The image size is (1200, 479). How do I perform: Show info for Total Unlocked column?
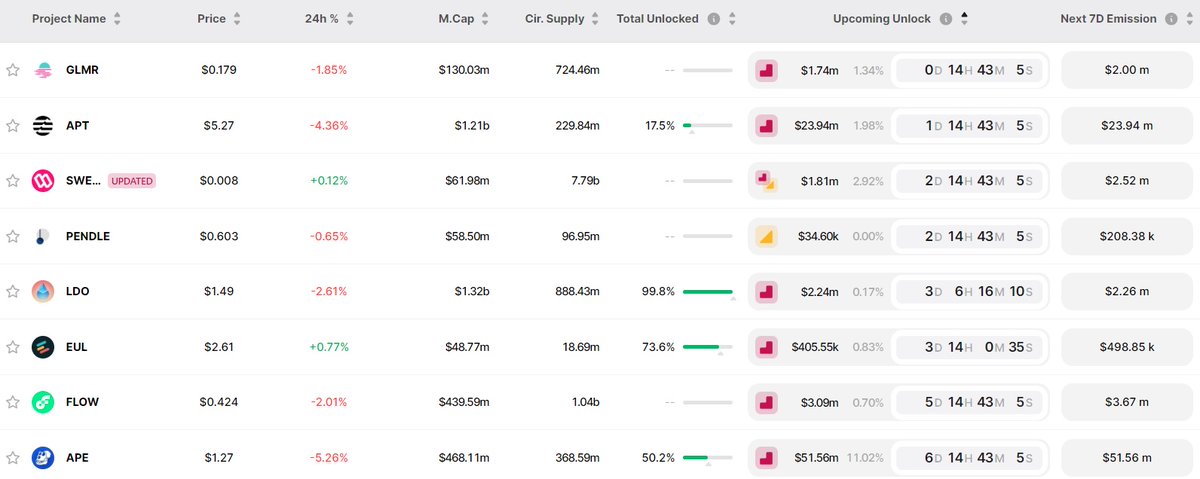pos(713,19)
